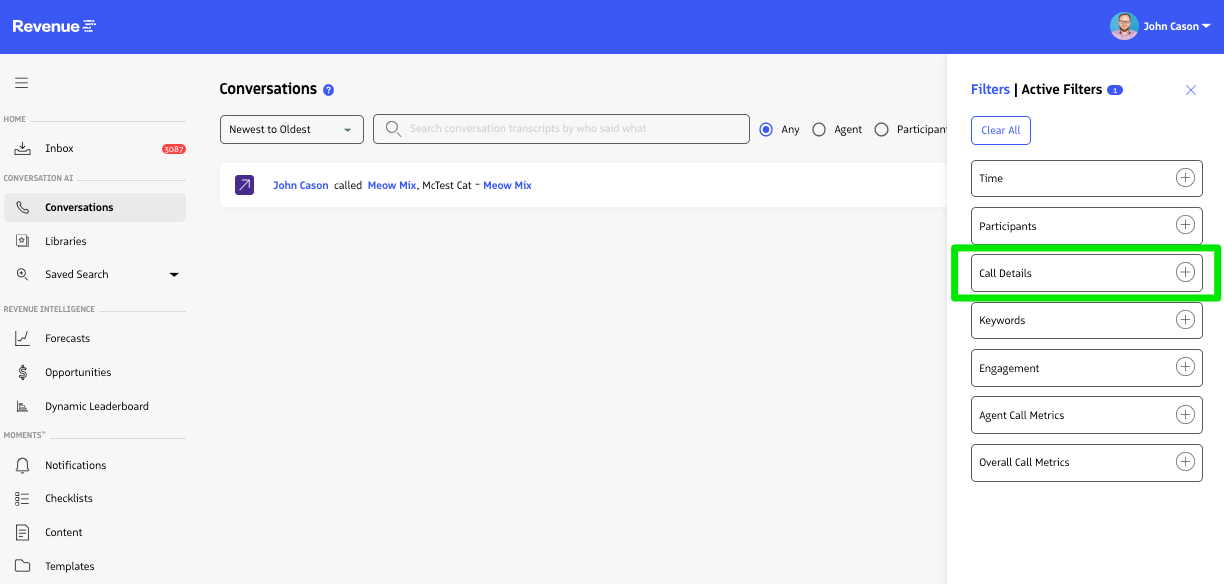Screen dimensions: 1224x584
Task: Click the Conversations help question mark icon
Action: pos(328,90)
